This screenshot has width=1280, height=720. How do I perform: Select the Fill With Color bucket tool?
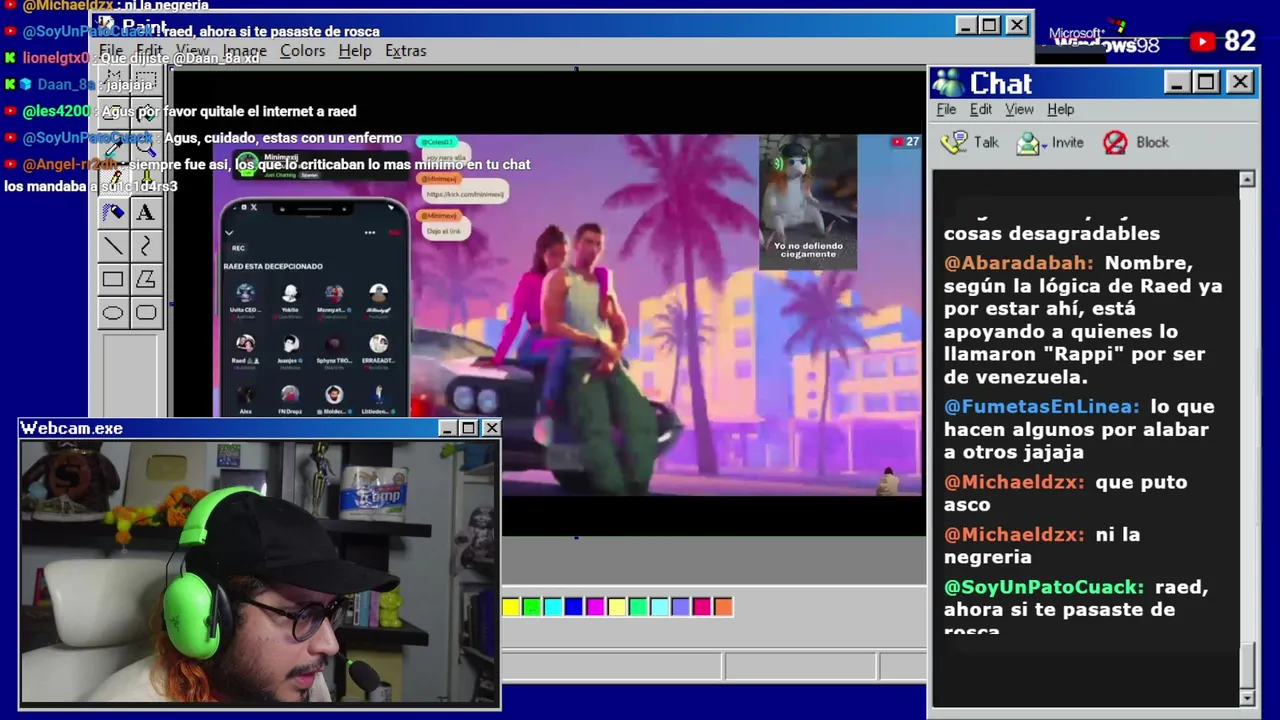(145, 113)
